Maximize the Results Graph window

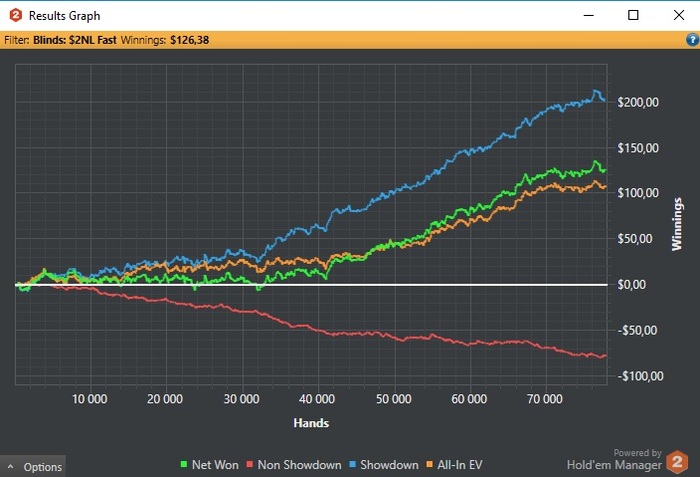(x=633, y=15)
